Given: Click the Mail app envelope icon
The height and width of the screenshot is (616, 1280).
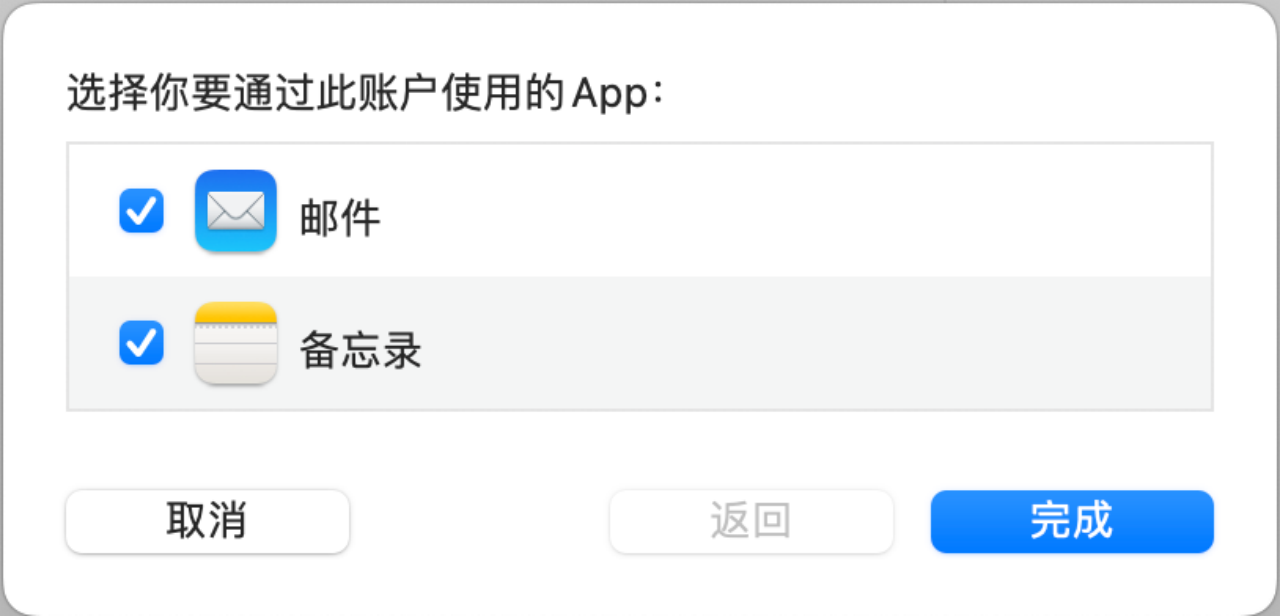Looking at the screenshot, I should click(x=236, y=211).
